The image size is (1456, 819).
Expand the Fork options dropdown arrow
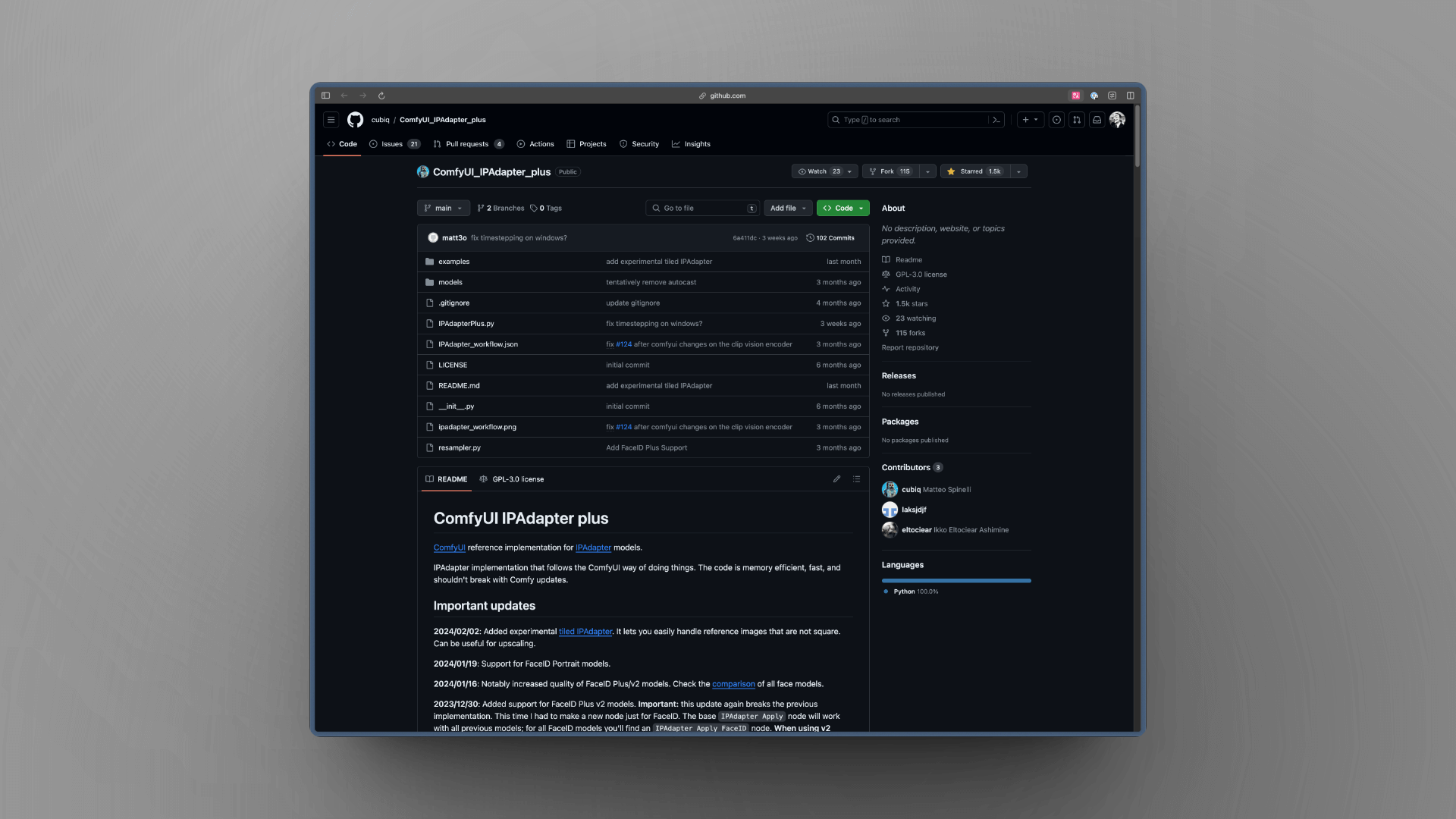tap(927, 171)
